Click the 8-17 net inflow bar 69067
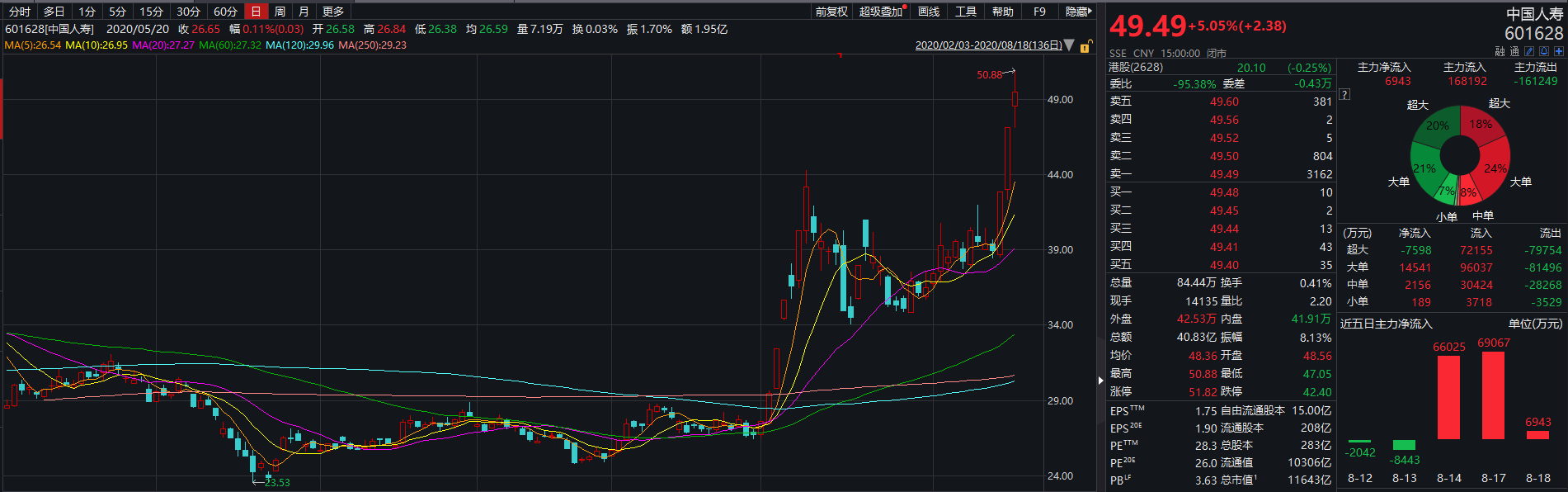Image resolution: width=1568 pixels, height=492 pixels. (x=1494, y=395)
